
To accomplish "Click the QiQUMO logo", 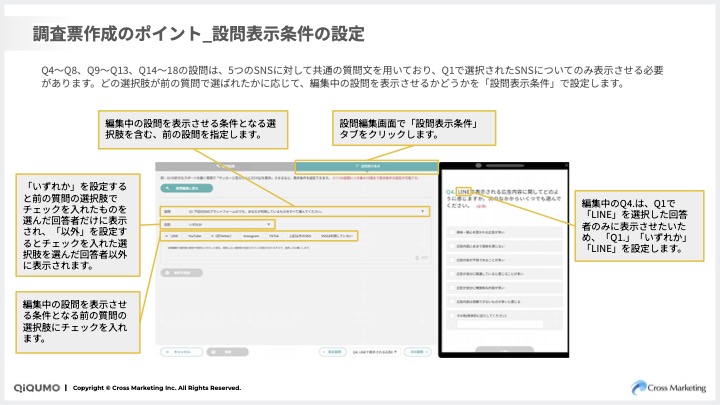I will coord(37,388).
